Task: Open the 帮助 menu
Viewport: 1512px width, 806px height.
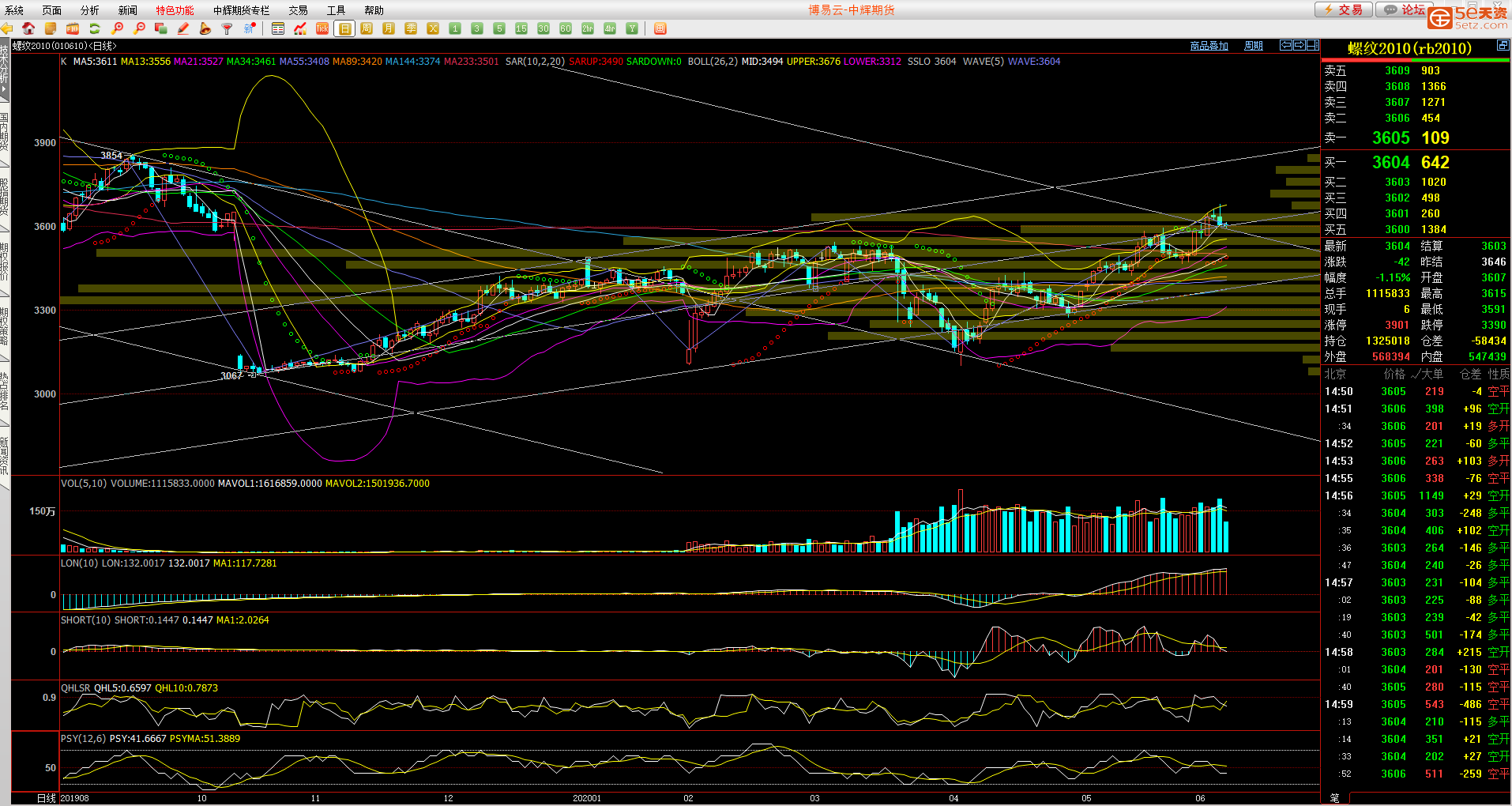Action: (x=374, y=10)
